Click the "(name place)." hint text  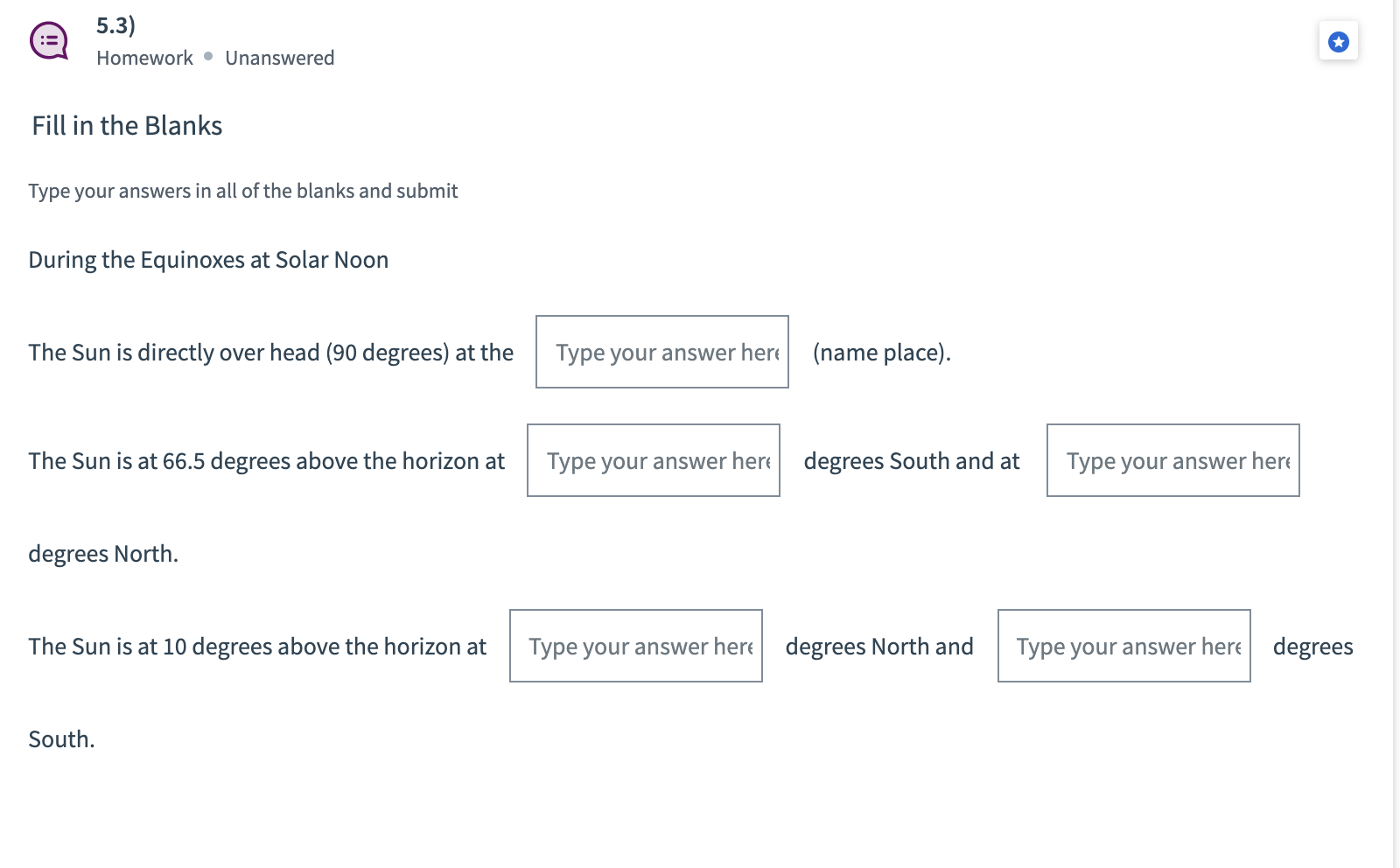pyautogui.click(x=881, y=353)
